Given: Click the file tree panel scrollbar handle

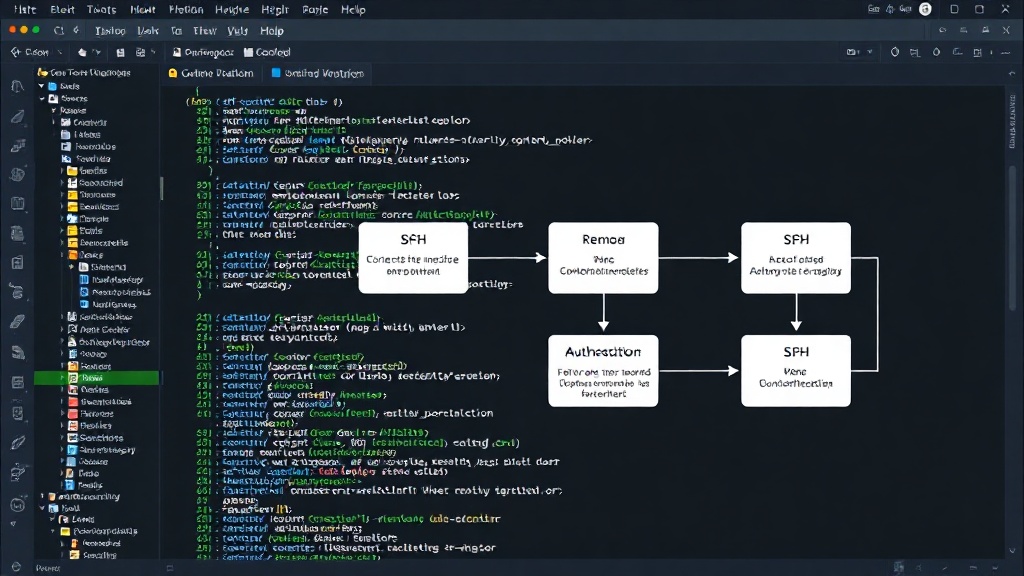Looking at the screenshot, I should point(161,188).
